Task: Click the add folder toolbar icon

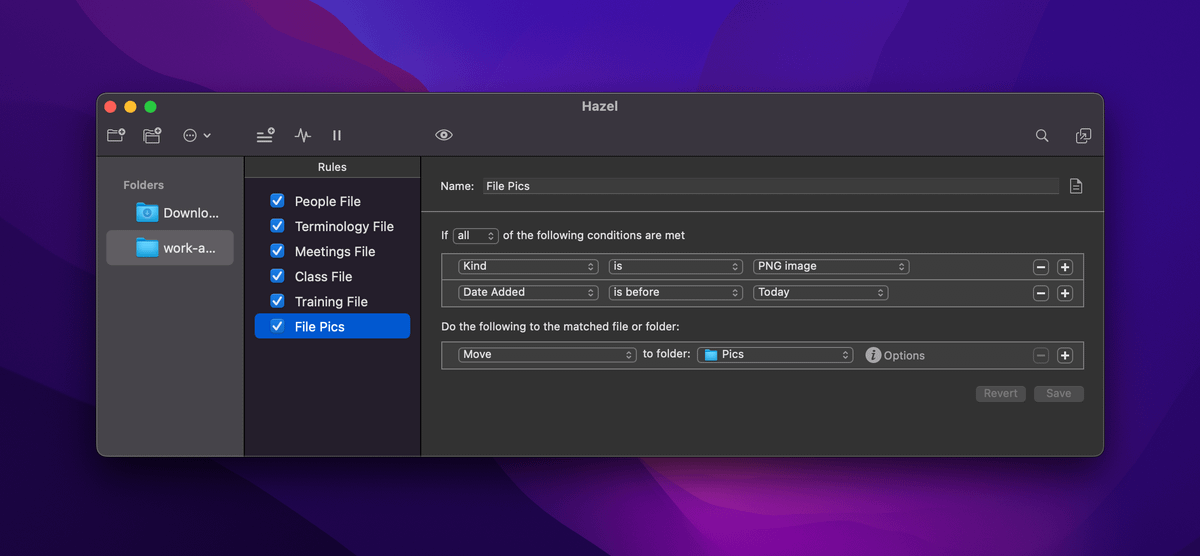Action: [x=116, y=135]
